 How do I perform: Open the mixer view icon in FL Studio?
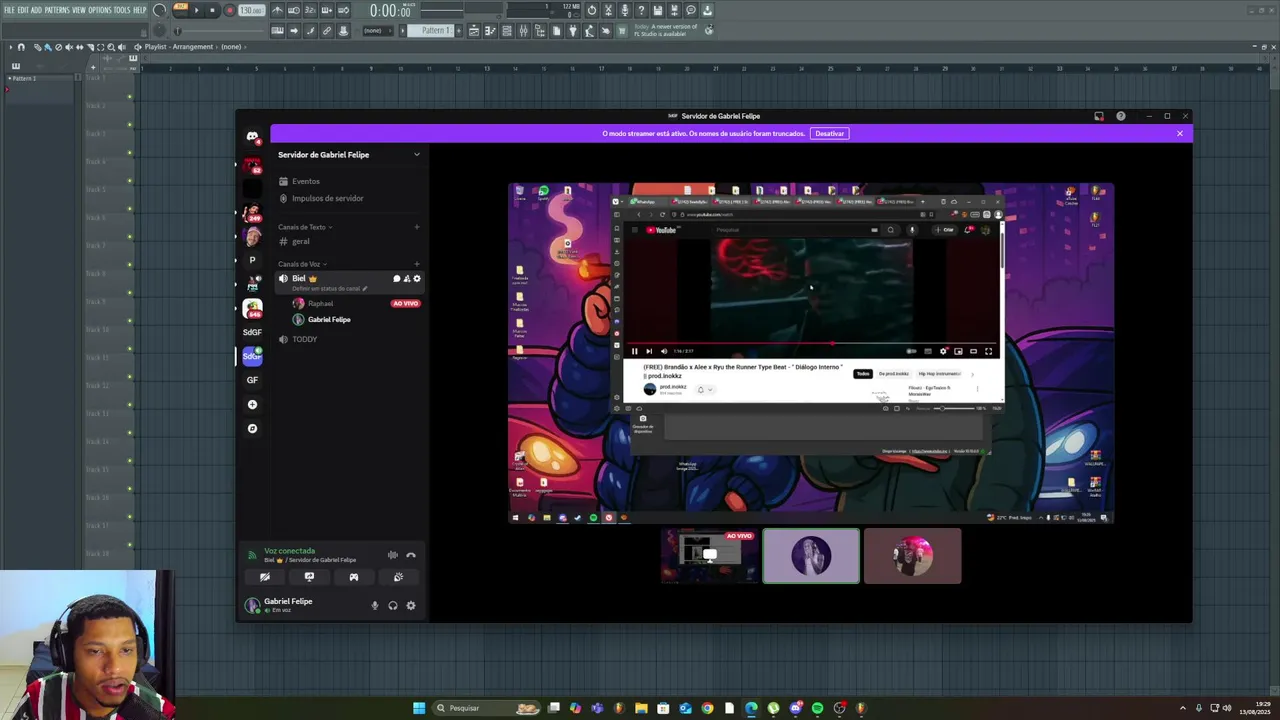tap(523, 31)
